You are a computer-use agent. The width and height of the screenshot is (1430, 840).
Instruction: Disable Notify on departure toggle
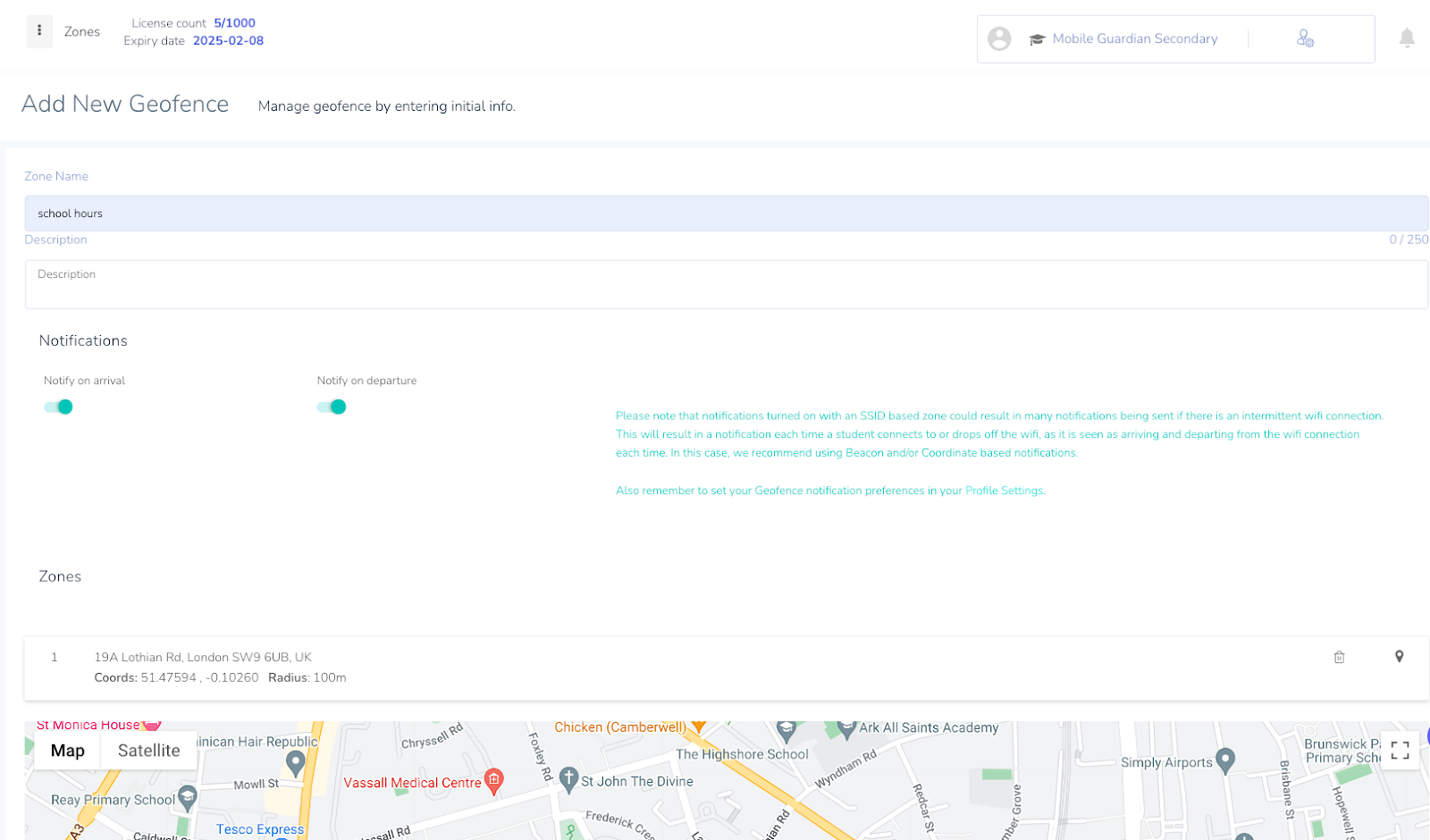[x=332, y=407]
